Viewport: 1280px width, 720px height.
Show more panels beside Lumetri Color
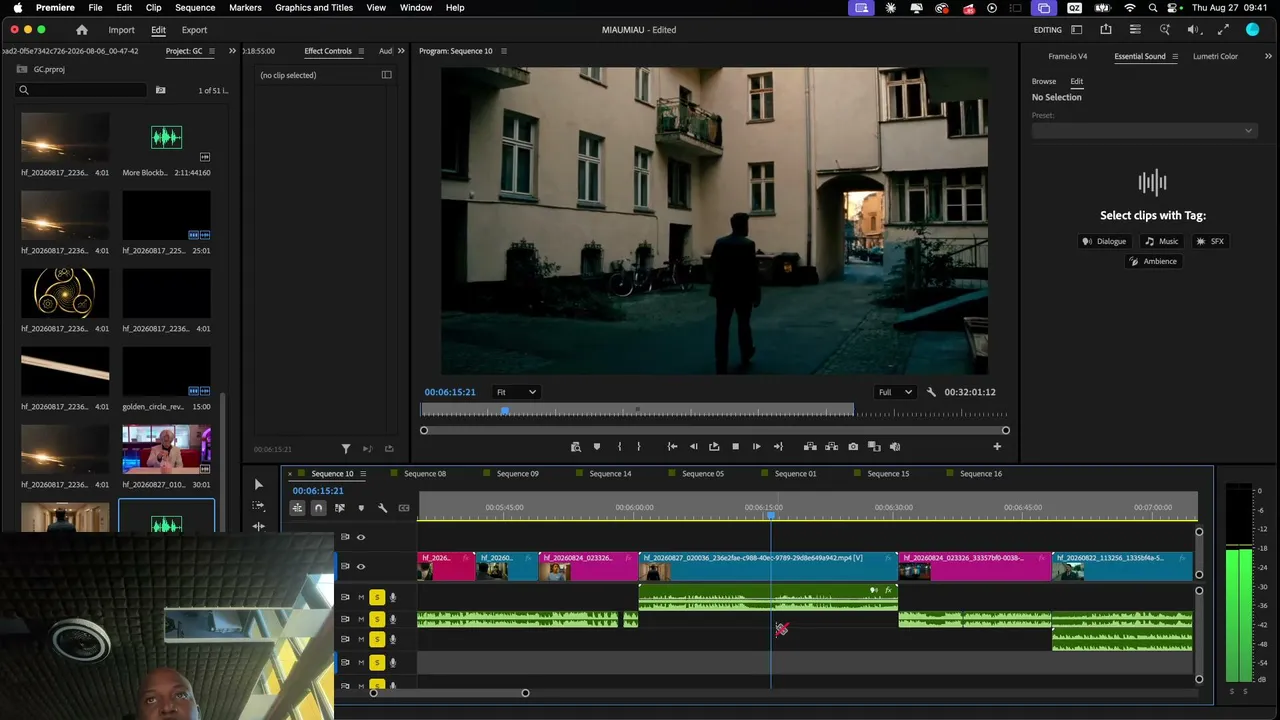click(x=1269, y=57)
